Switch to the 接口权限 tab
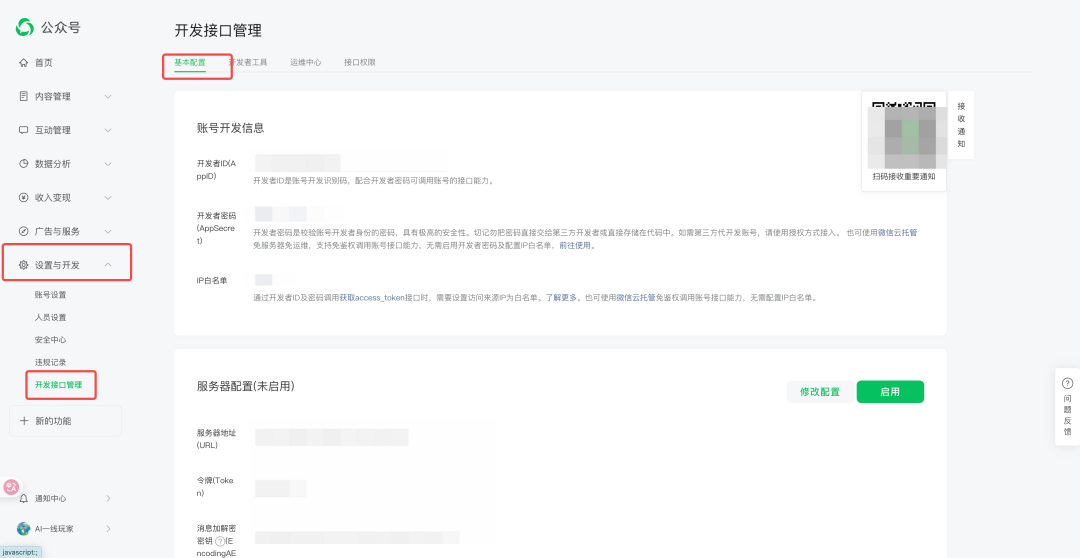This screenshot has height=558, width=1080. (x=359, y=62)
